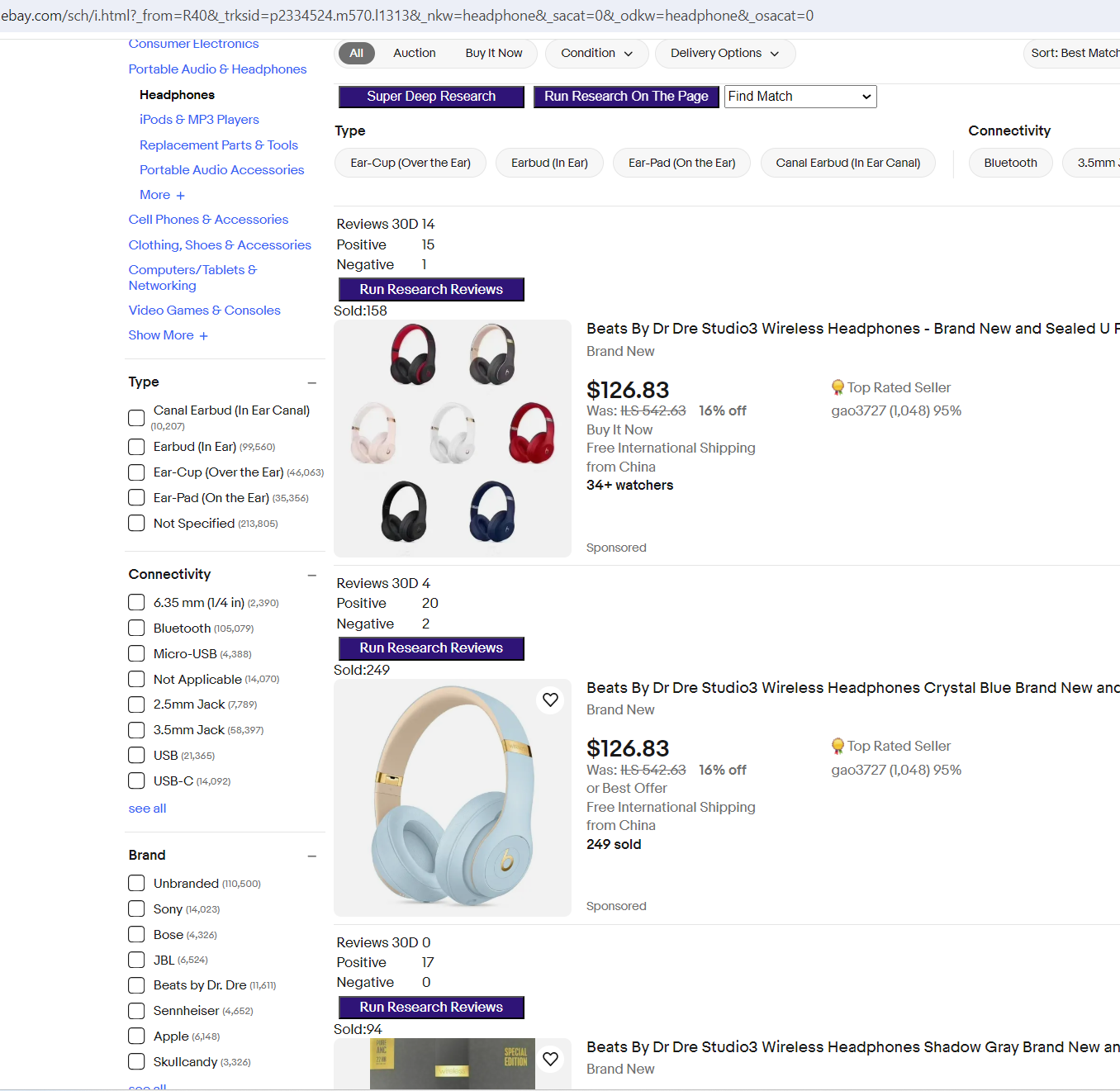Viewport: 1120px width, 1091px height.
Task: Check Not Specified type filter
Action: (x=136, y=524)
